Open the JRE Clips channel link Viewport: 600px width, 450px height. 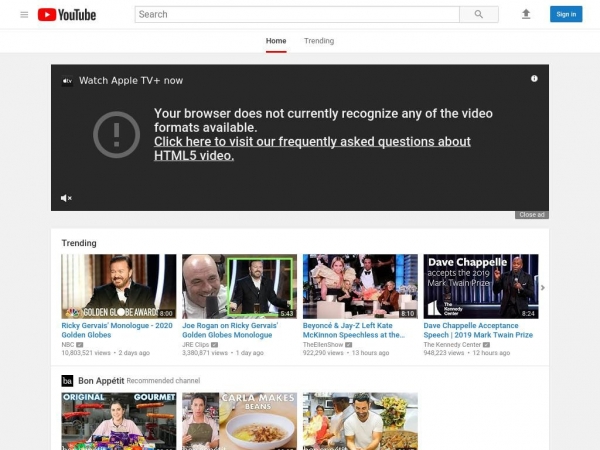(196, 345)
